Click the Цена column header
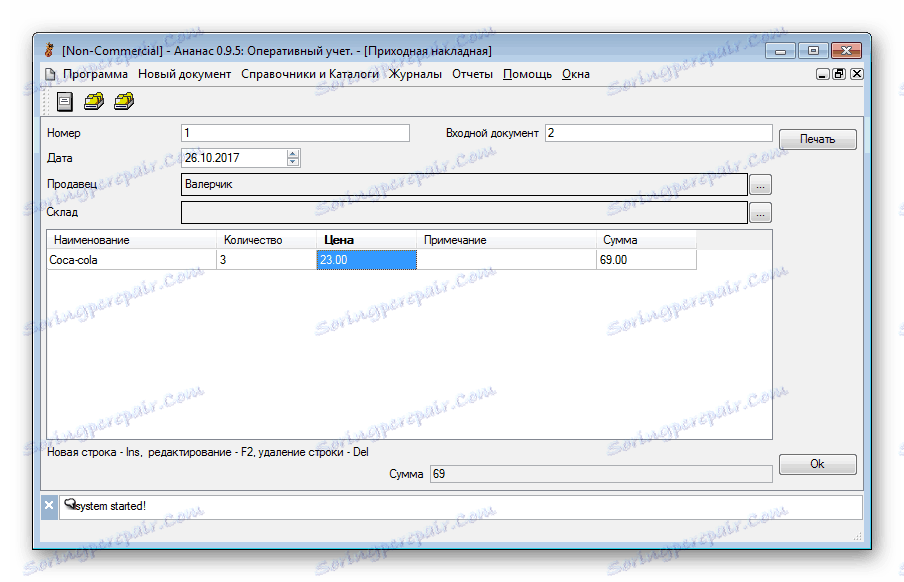This screenshot has height=582, width=904. pos(367,240)
